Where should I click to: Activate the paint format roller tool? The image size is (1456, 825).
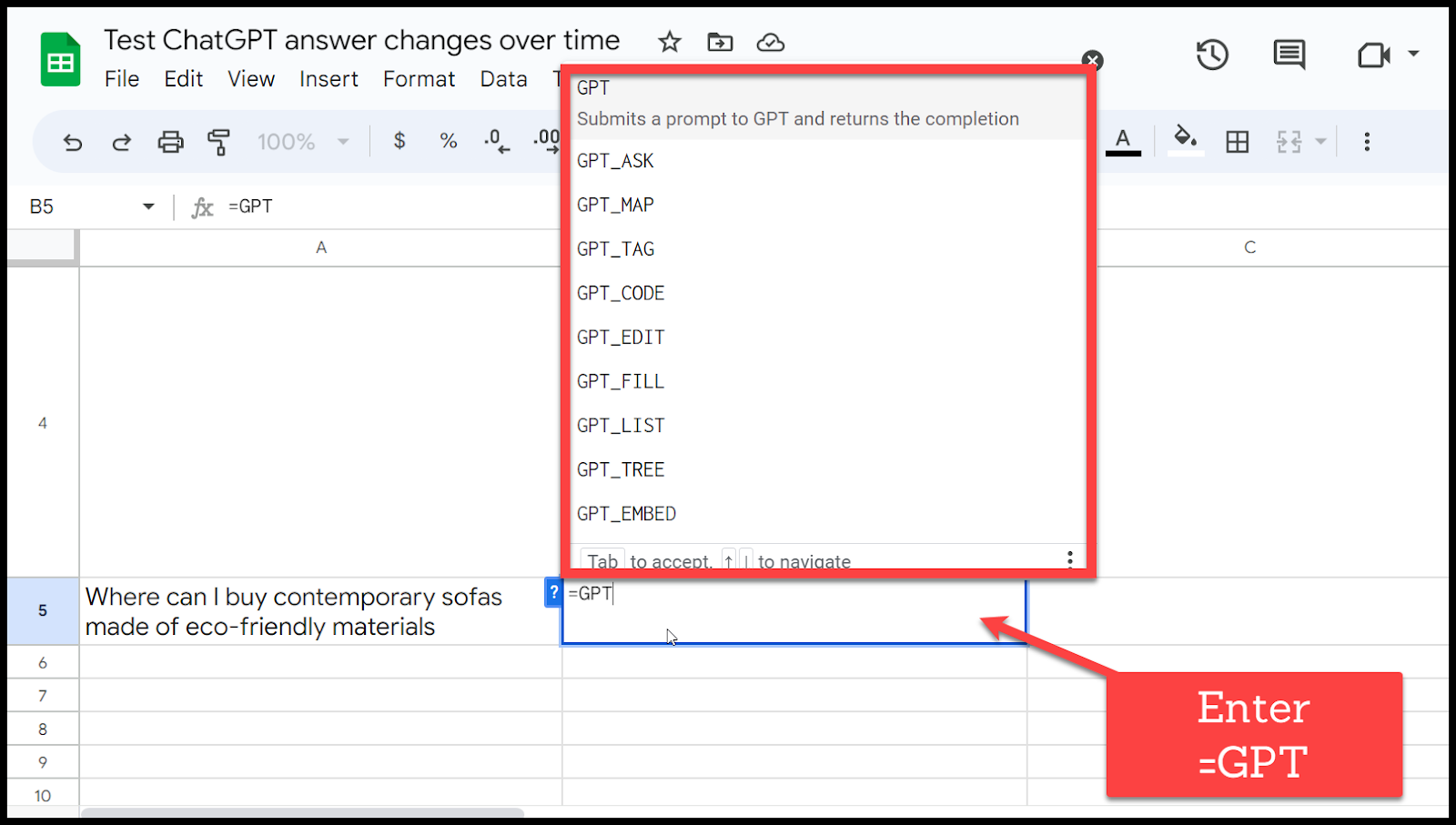[x=218, y=142]
